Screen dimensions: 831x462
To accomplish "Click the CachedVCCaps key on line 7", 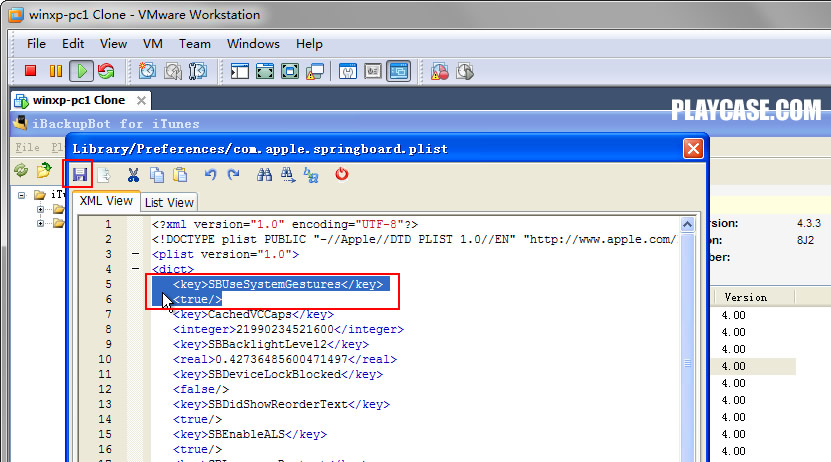I will click(x=253, y=315).
